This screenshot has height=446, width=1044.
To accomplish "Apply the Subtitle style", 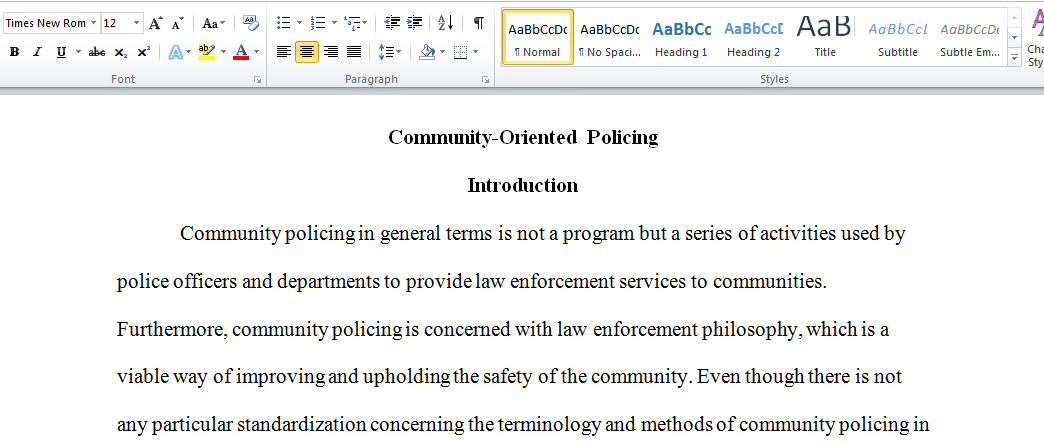I will (x=898, y=37).
